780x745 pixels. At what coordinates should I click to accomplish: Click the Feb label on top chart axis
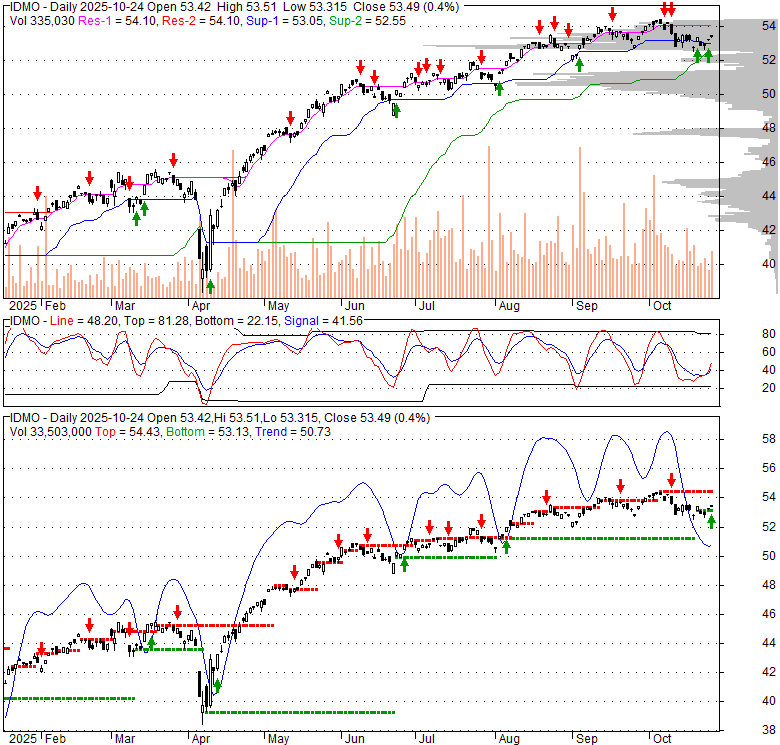point(55,305)
